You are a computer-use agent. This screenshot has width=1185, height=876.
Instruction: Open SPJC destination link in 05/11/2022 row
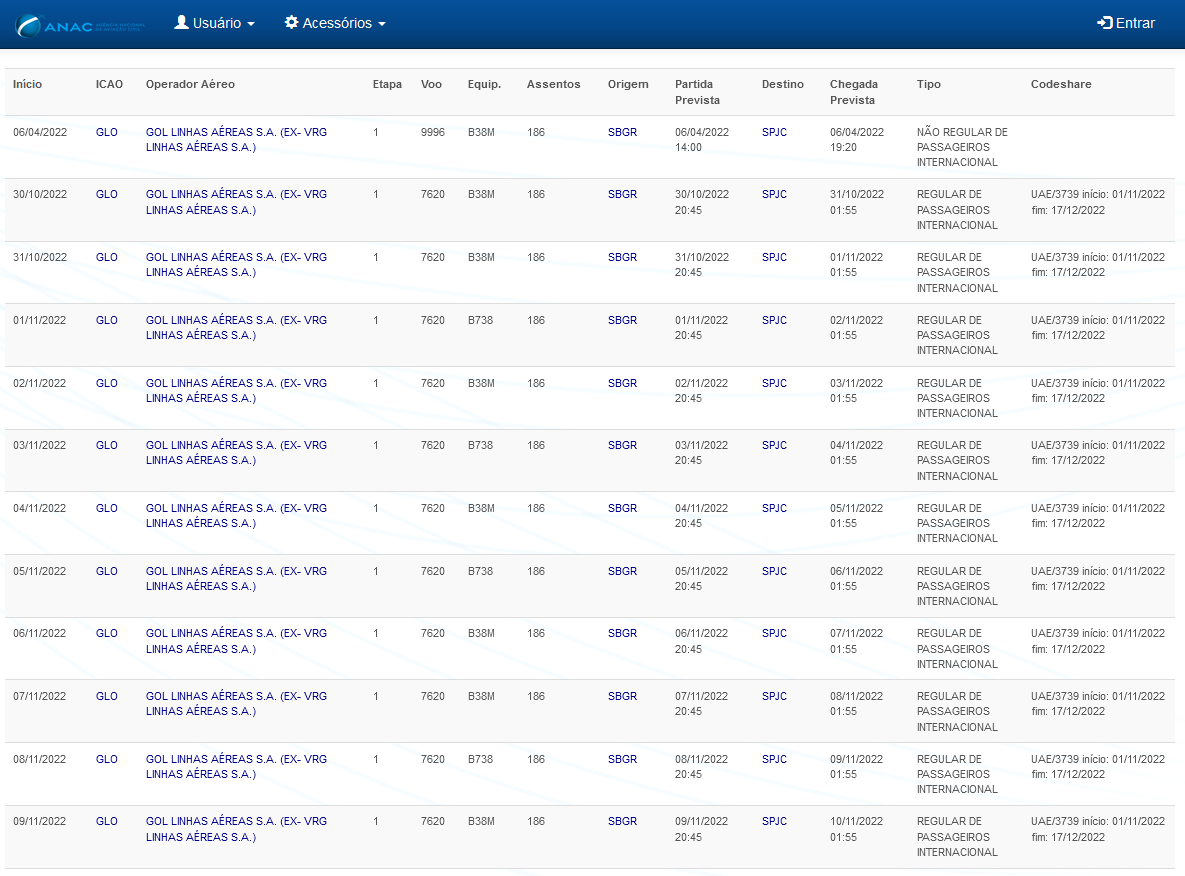(x=775, y=571)
